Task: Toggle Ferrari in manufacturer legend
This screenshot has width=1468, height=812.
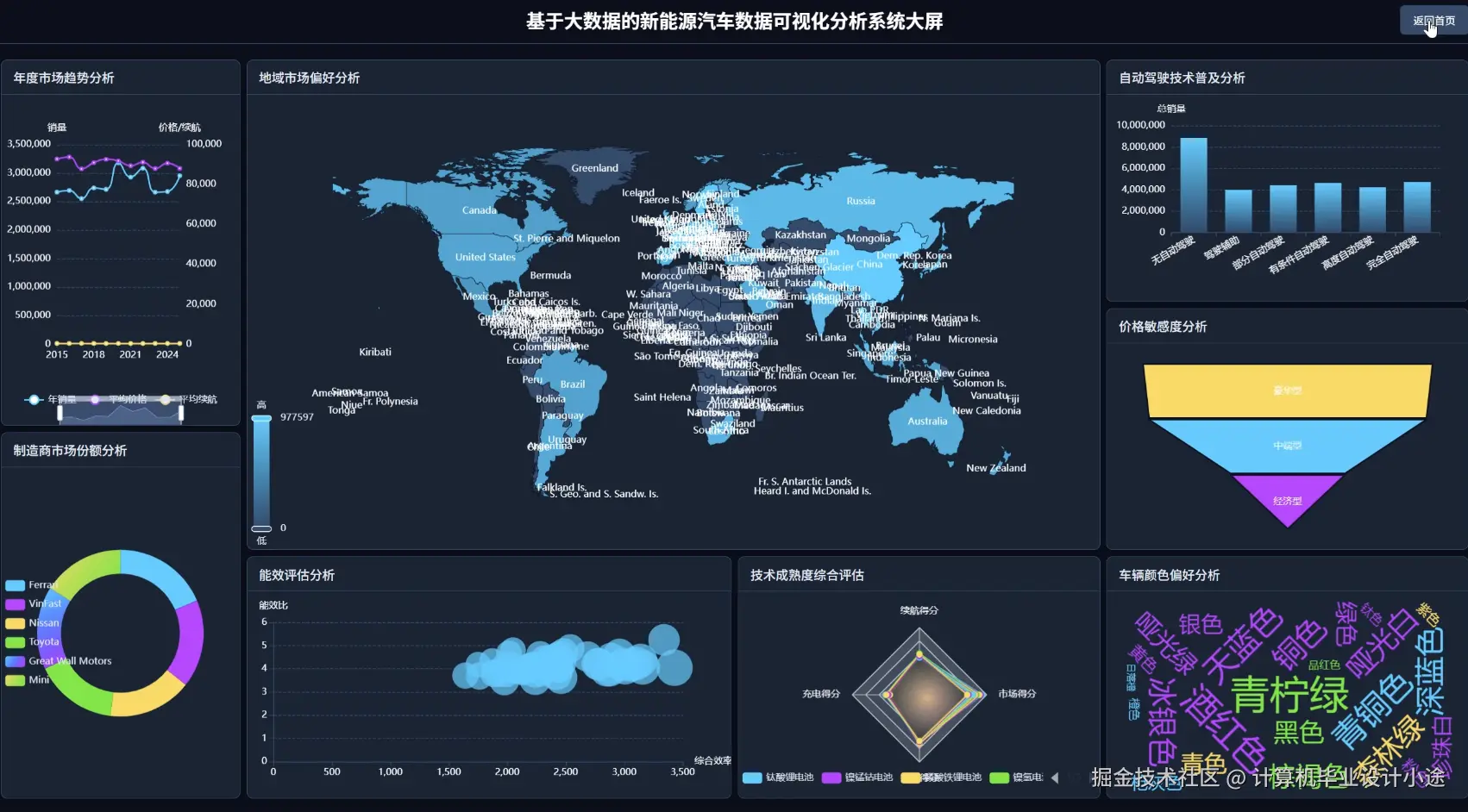Action: [x=30, y=584]
